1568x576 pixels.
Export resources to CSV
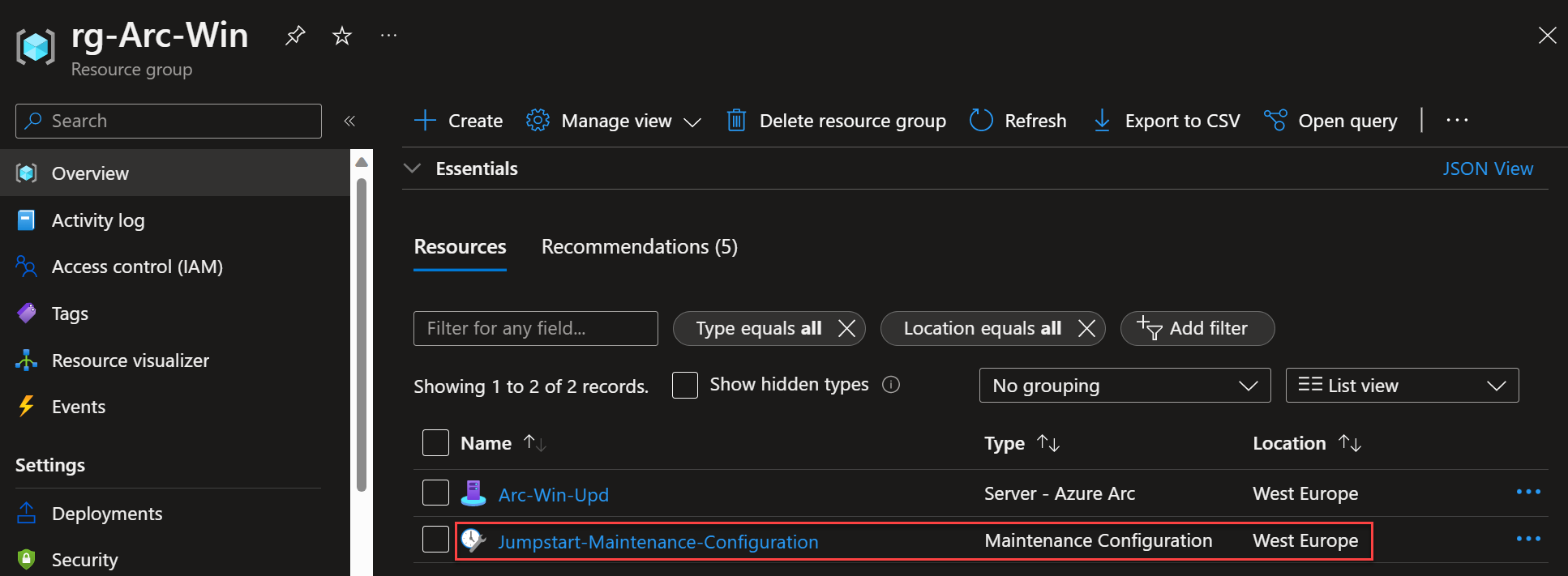click(1167, 121)
